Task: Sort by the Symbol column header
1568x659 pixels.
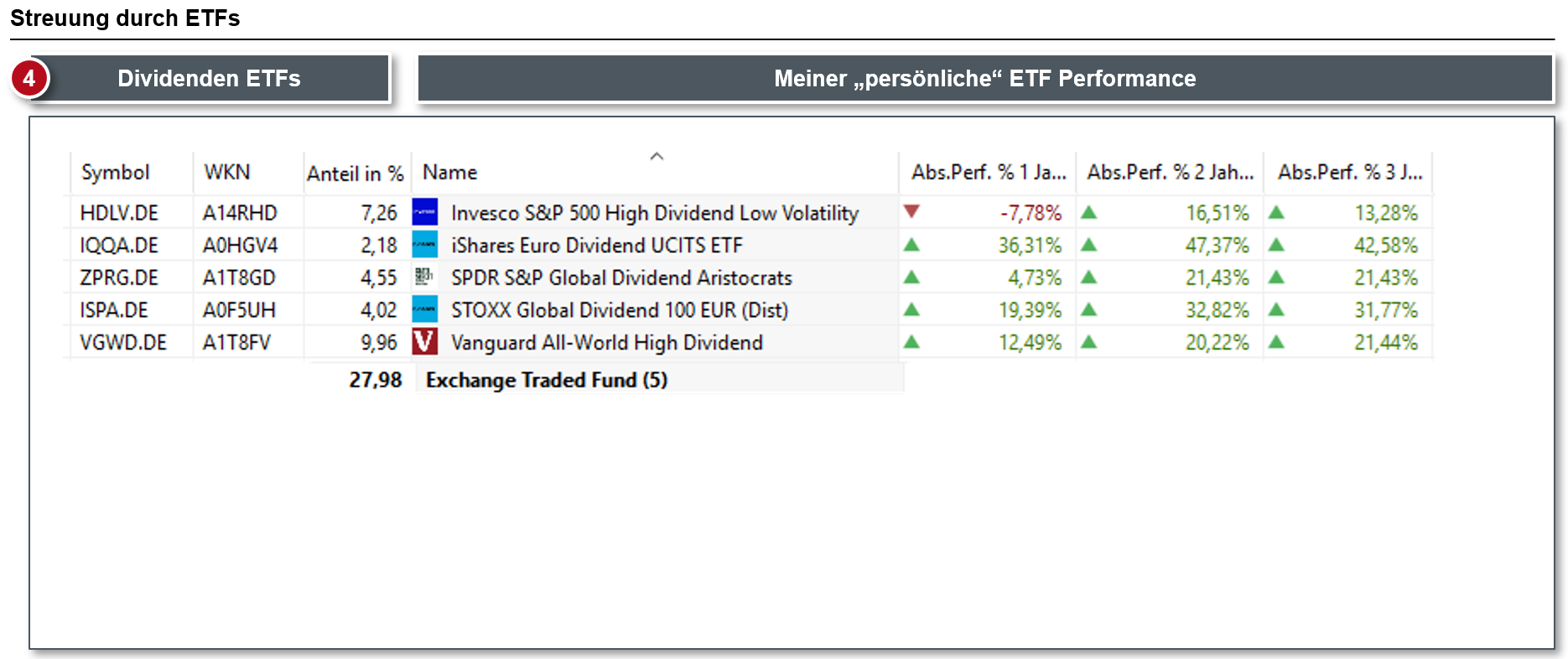Action: coord(116,173)
